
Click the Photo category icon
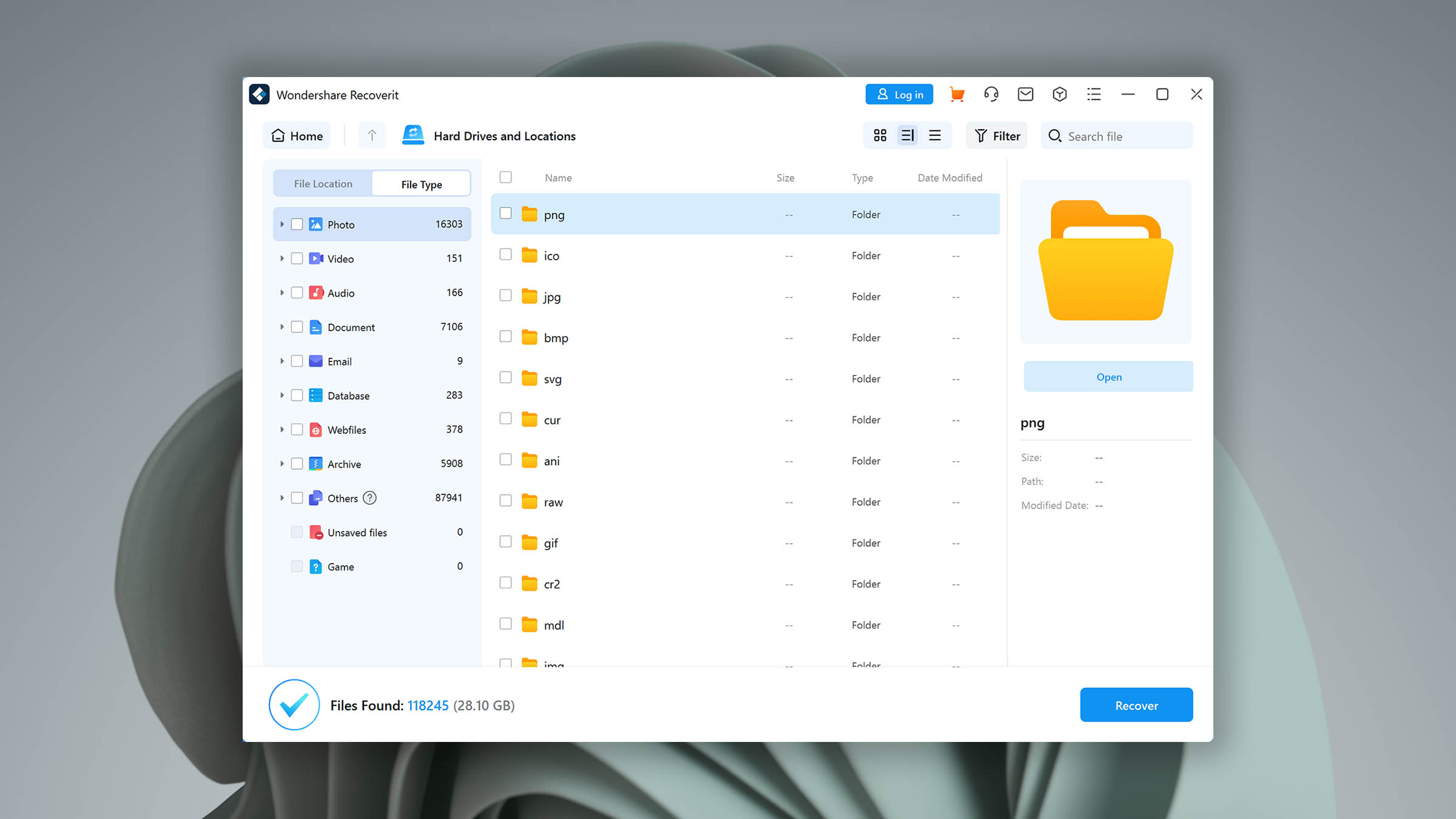[315, 224]
